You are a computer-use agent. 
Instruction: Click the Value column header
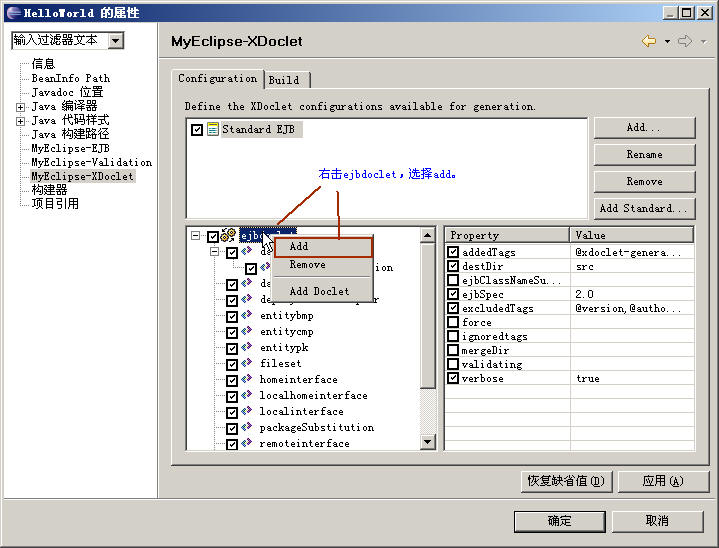[x=632, y=236]
